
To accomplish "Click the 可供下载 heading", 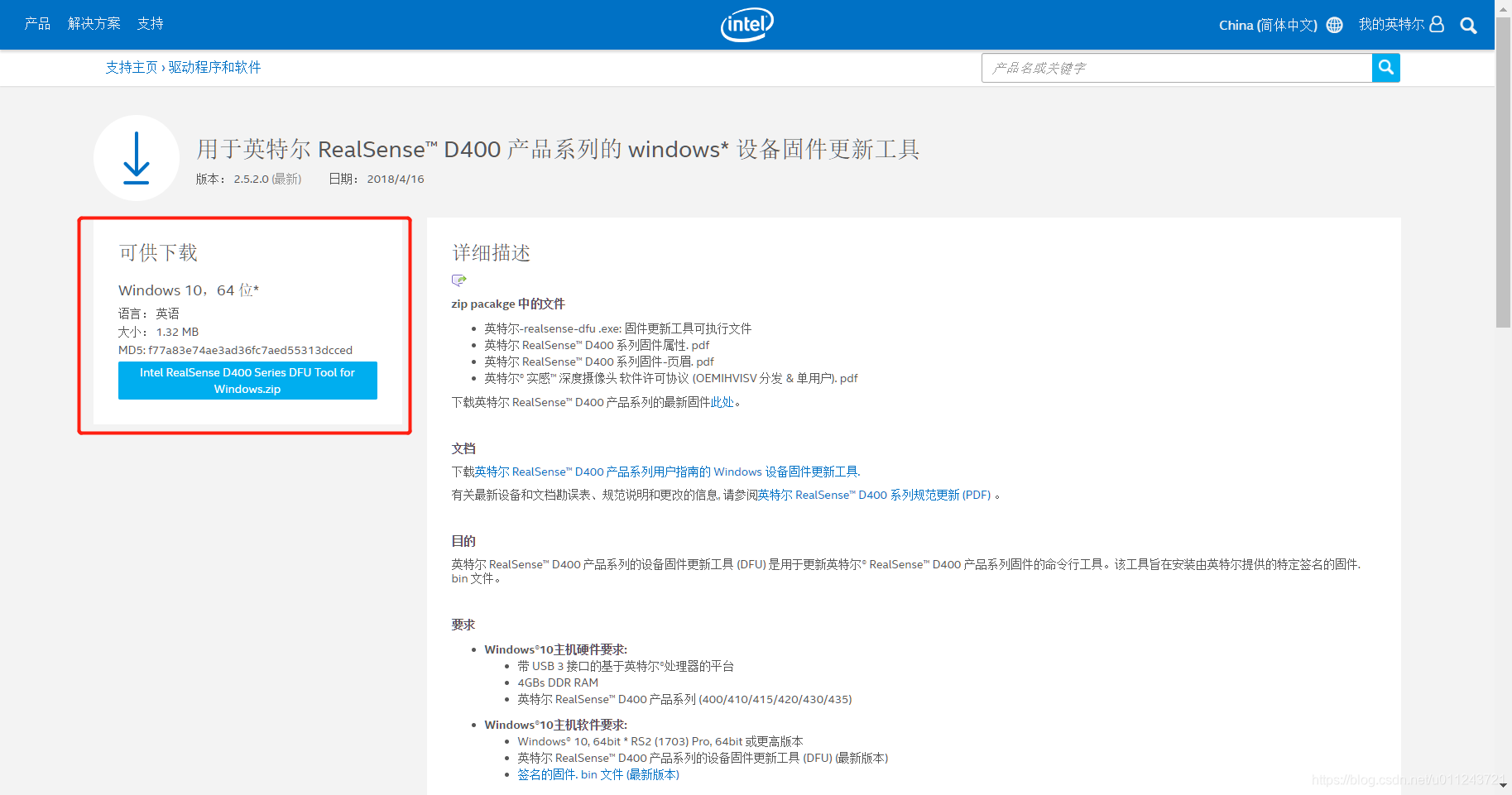I will click(x=158, y=252).
